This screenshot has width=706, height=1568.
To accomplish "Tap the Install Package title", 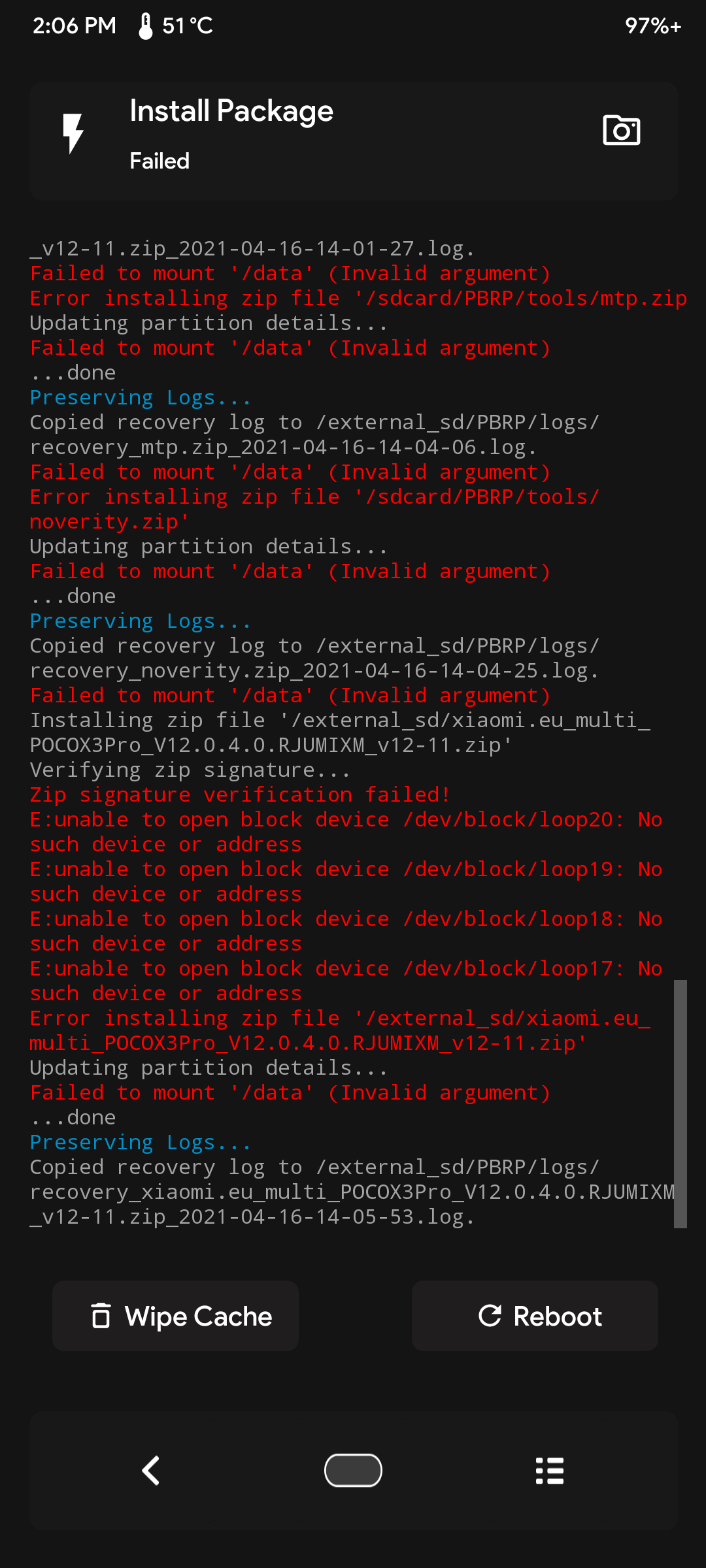I will coord(231,111).
